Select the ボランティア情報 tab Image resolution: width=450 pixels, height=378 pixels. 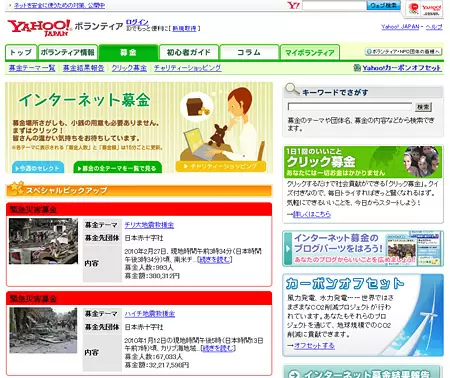point(68,52)
